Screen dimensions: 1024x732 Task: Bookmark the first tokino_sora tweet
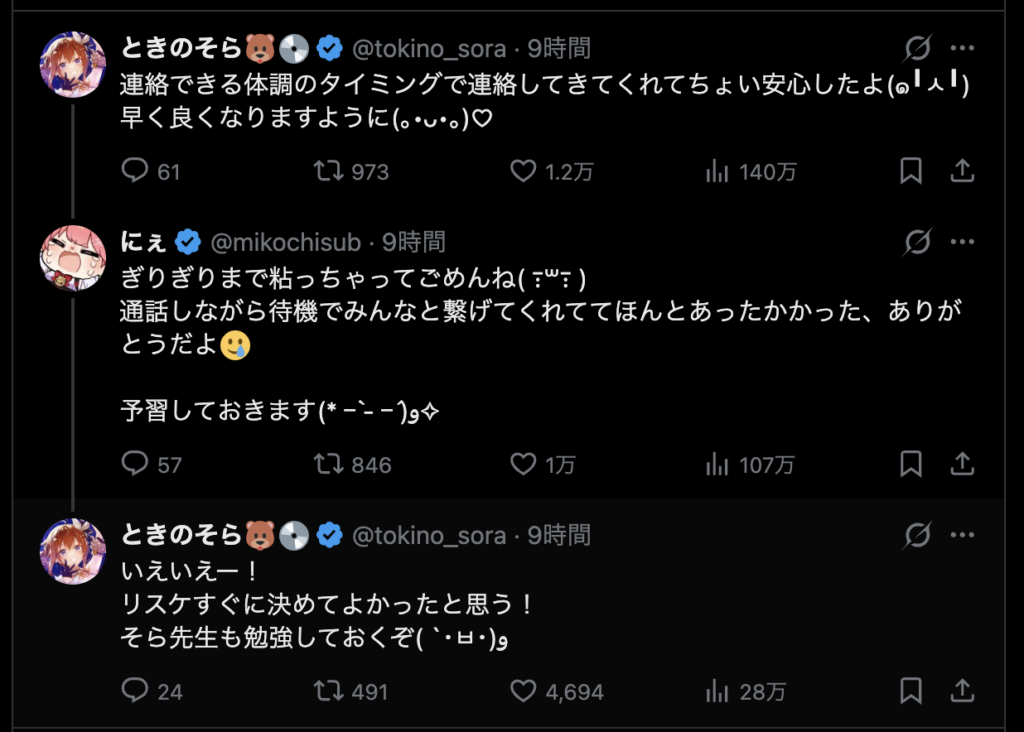[x=911, y=172]
